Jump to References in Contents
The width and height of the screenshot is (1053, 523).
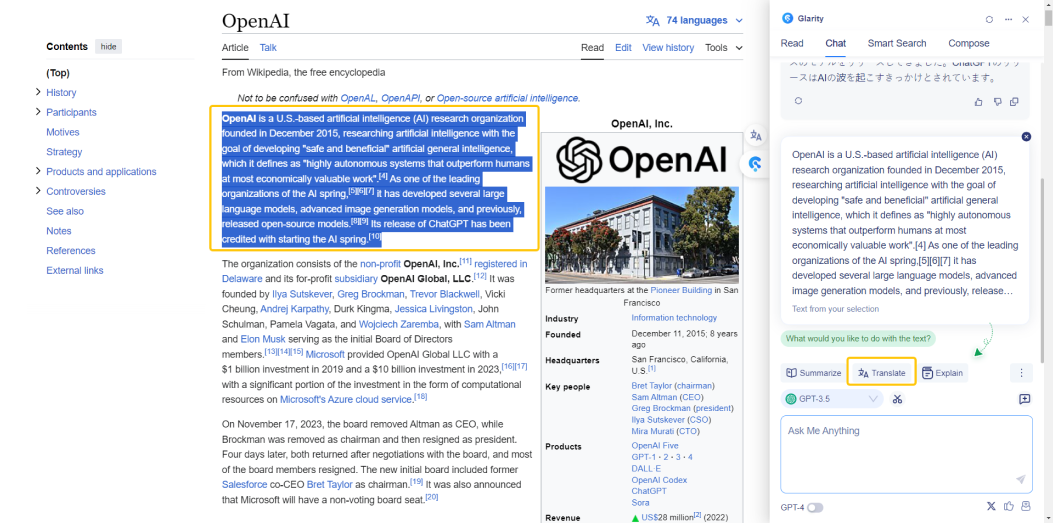click(x=71, y=250)
